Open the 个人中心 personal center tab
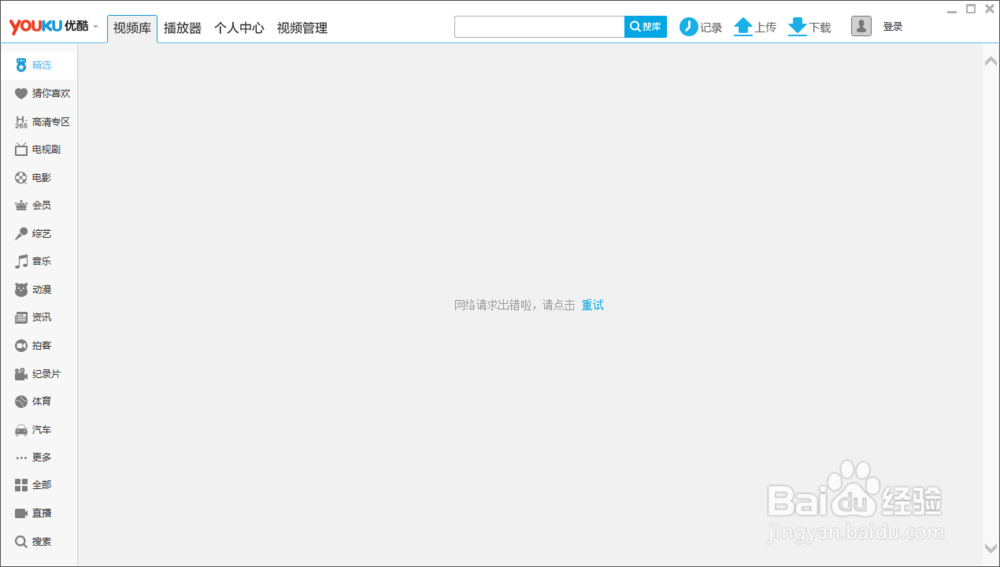Viewport: 1000px width, 567px height. click(239, 28)
